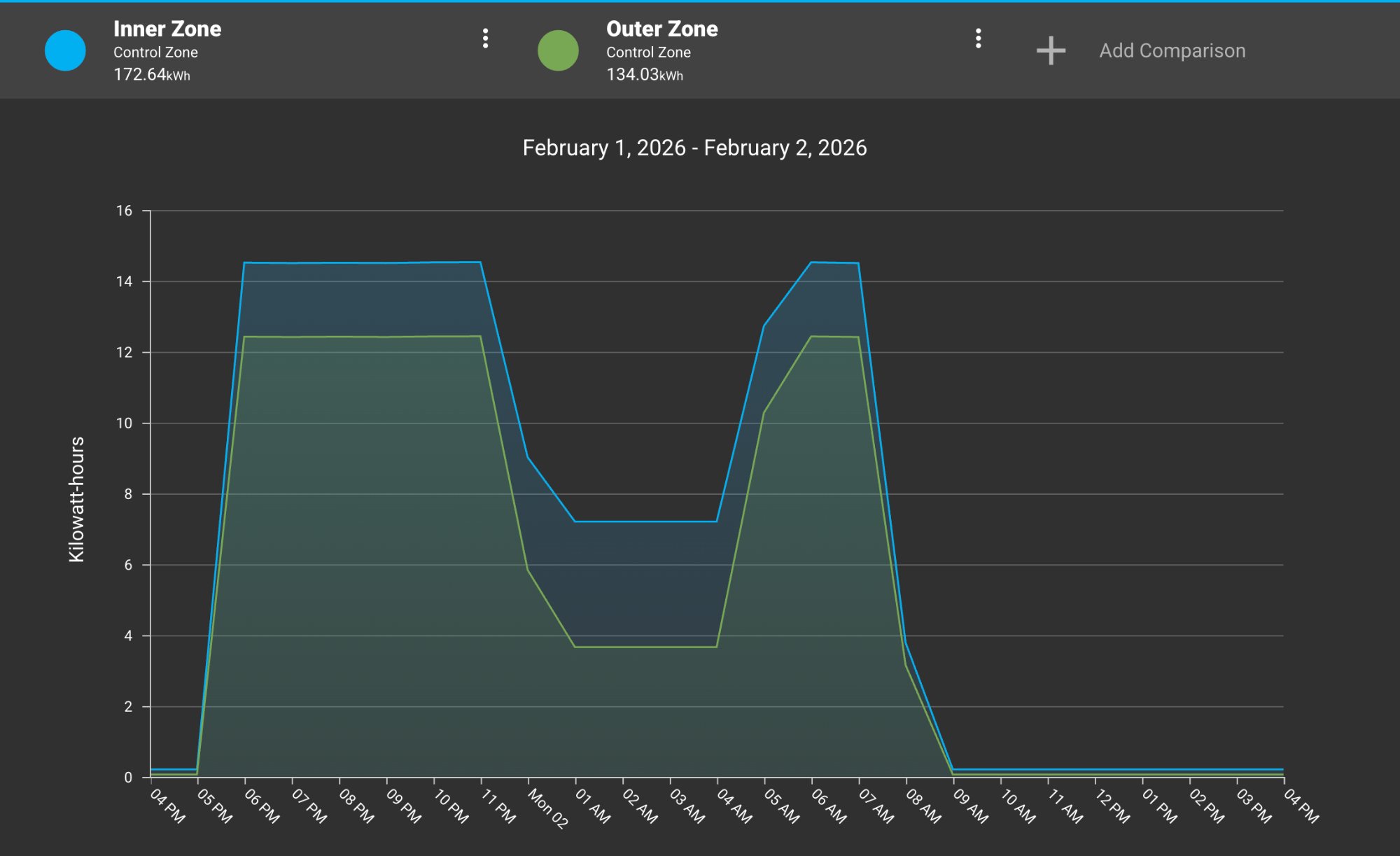The width and height of the screenshot is (1400, 856).
Task: Click the blue circular color swatch for Inner Zone
Action: pyautogui.click(x=66, y=50)
